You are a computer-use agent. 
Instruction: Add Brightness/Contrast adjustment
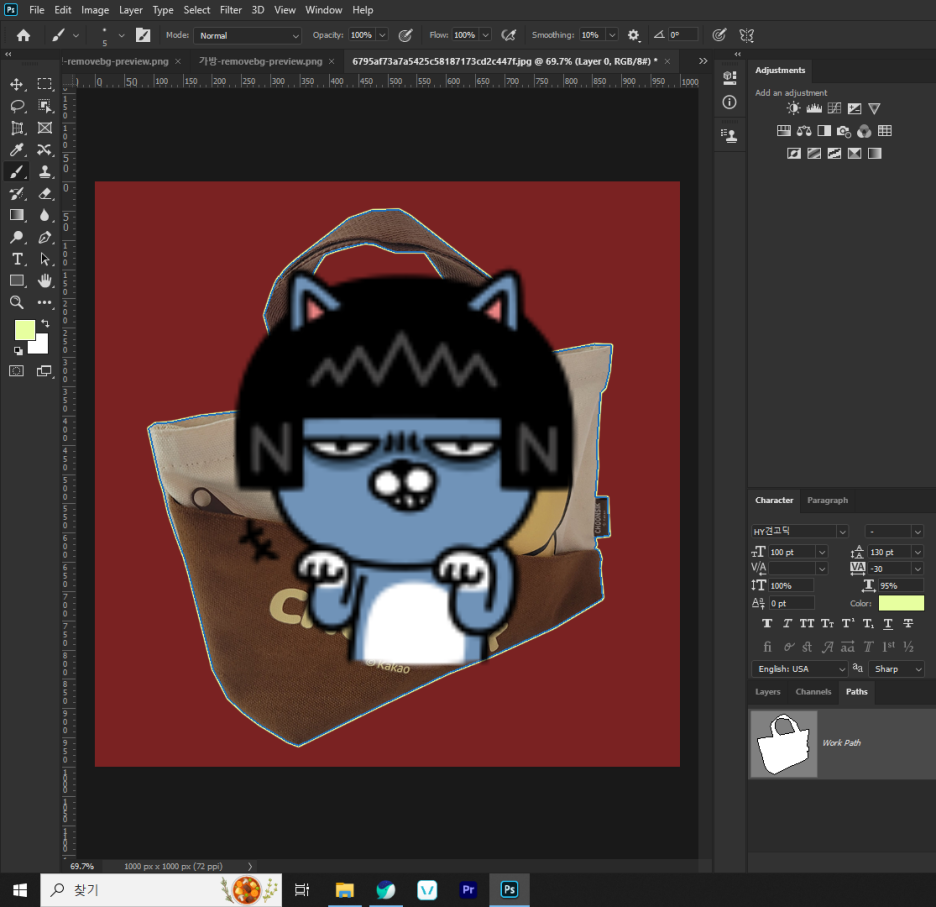(793, 108)
